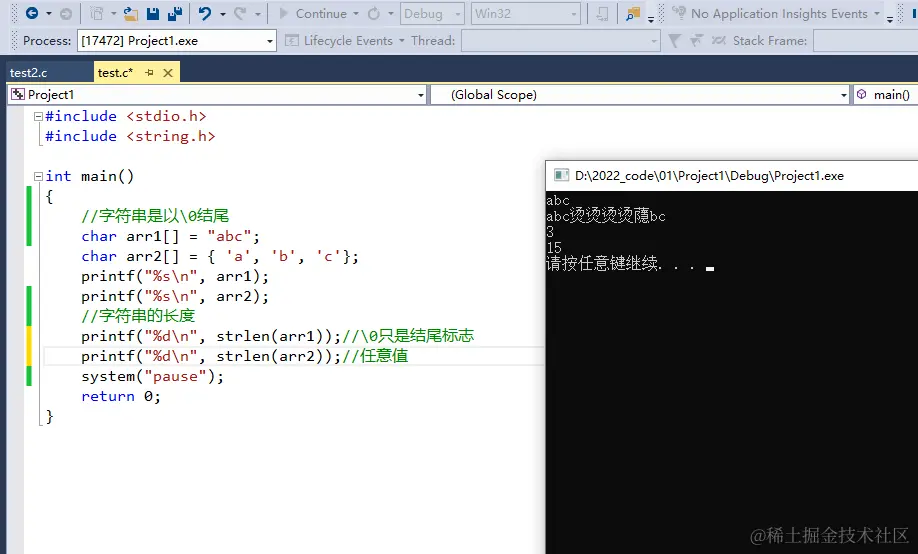Click the Redo icon
This screenshot has width=918, height=554.
(239, 13)
